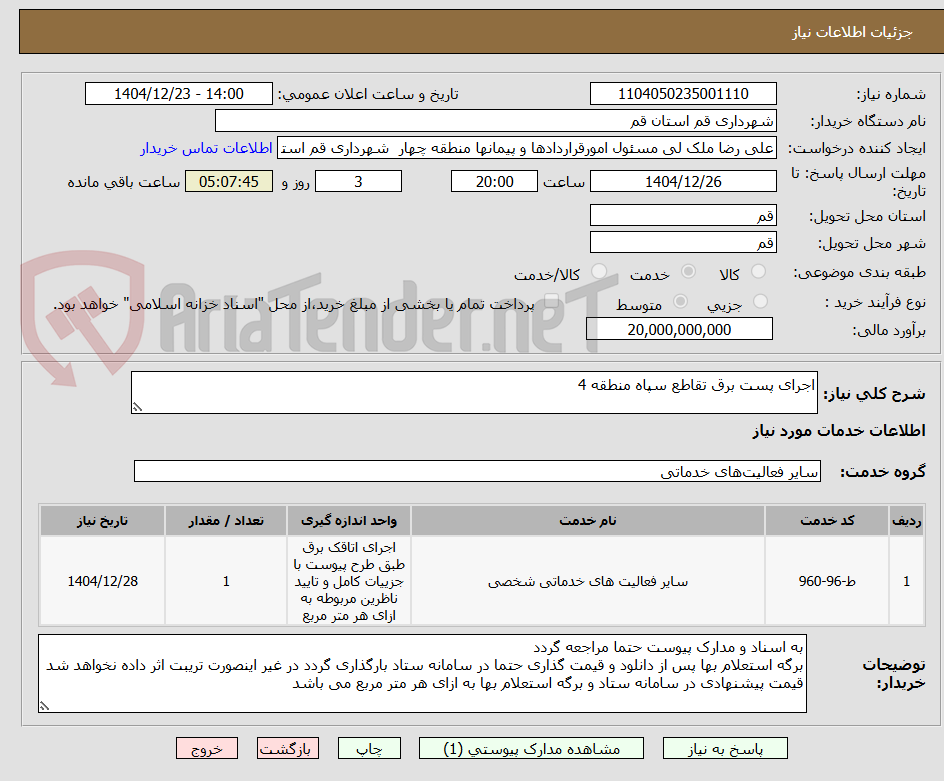
Task: Click the 'تعداد / مقدار' column header
Action: [226, 521]
